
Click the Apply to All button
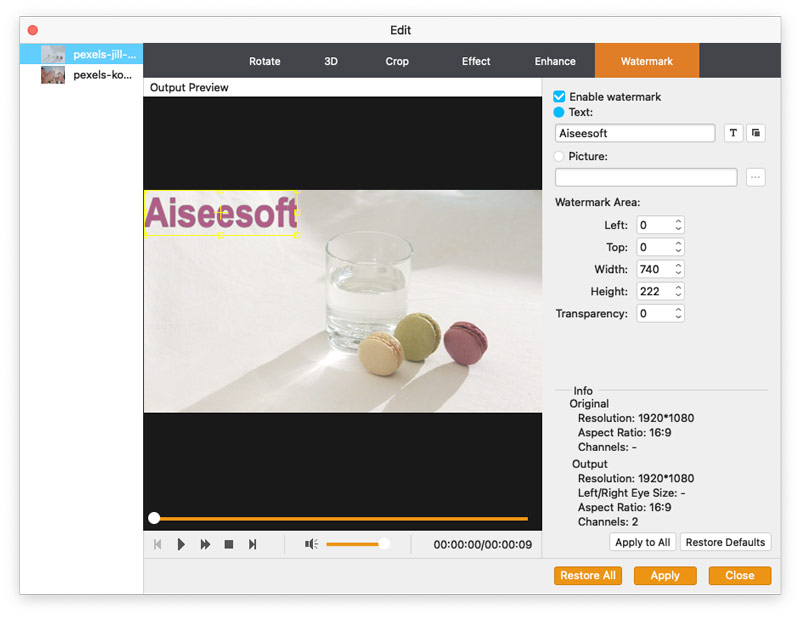tap(642, 542)
